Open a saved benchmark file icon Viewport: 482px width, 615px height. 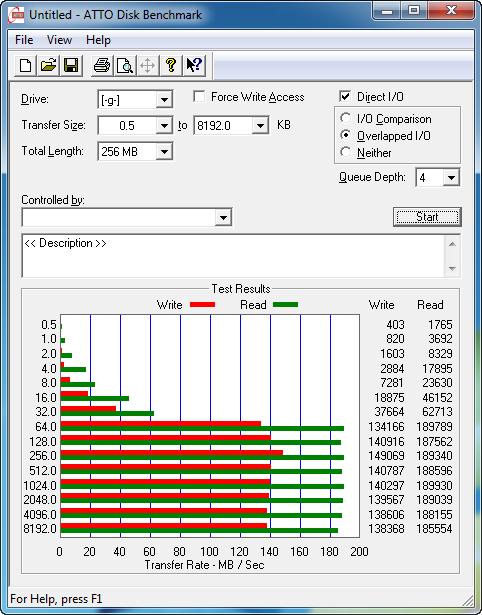click(x=48, y=65)
